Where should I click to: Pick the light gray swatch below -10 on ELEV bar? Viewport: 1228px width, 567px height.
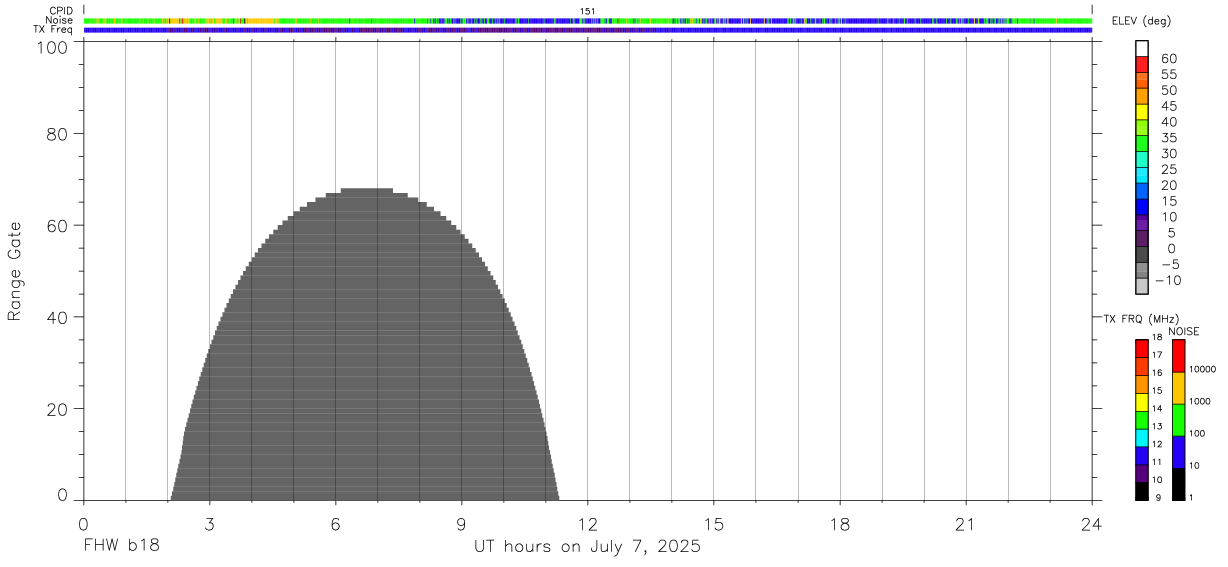(1142, 287)
